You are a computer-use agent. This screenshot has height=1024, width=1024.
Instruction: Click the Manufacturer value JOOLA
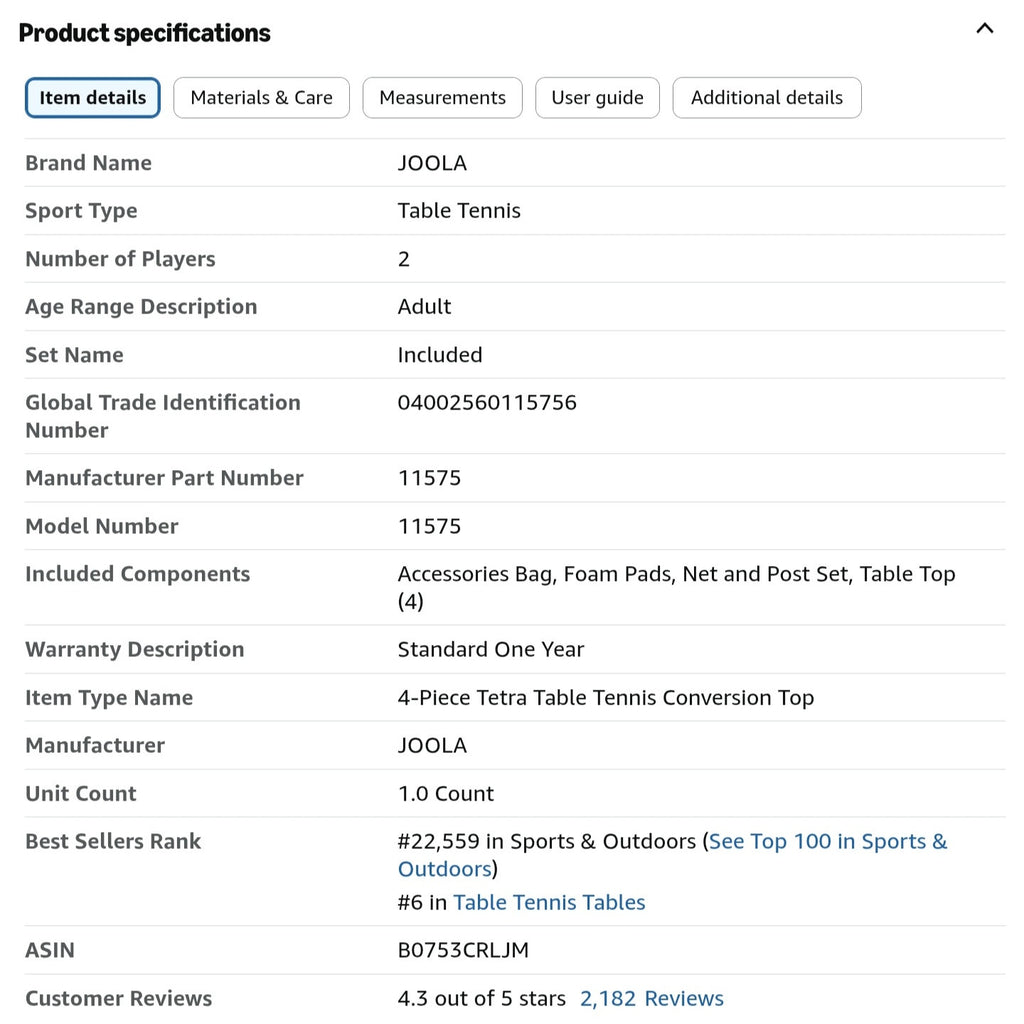[x=432, y=745]
